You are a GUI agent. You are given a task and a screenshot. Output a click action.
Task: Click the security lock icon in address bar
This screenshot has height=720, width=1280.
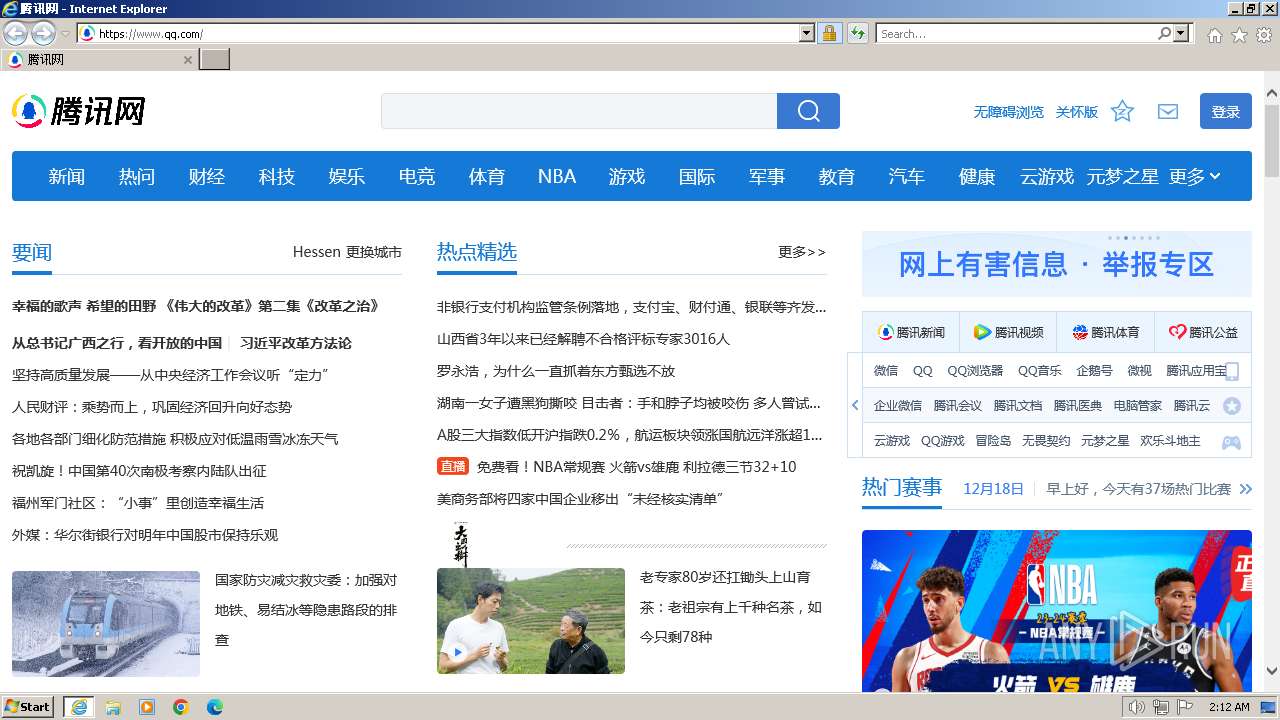(829, 33)
